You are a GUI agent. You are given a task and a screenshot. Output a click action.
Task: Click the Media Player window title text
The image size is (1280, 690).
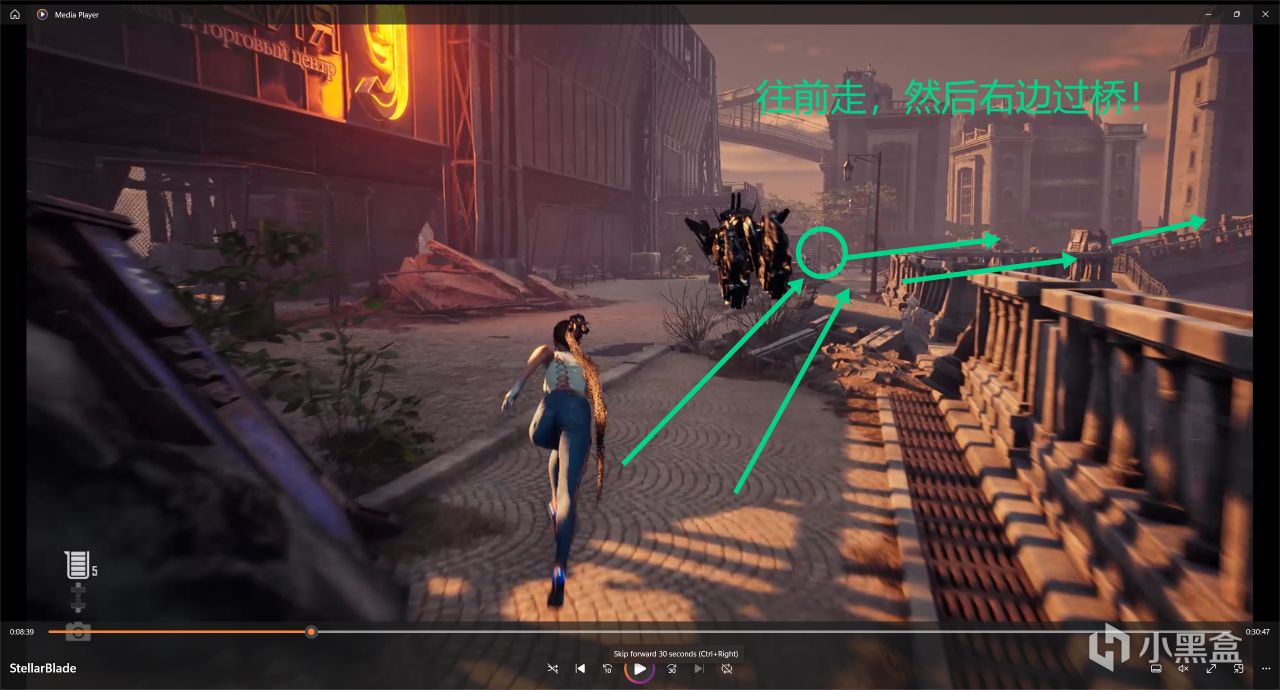(77, 15)
